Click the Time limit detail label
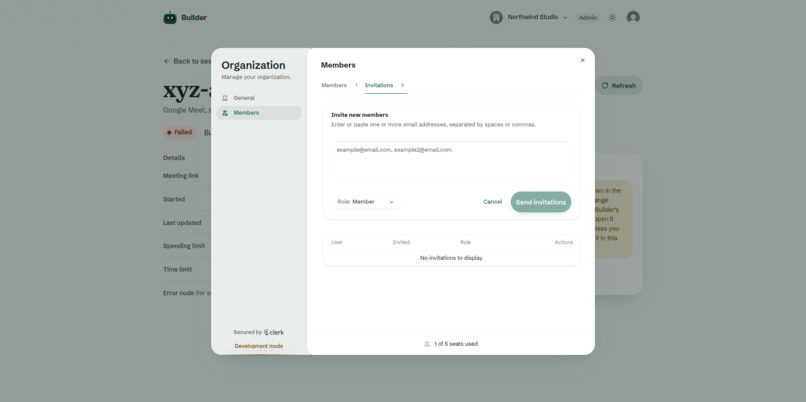806x402 pixels. coord(177,269)
